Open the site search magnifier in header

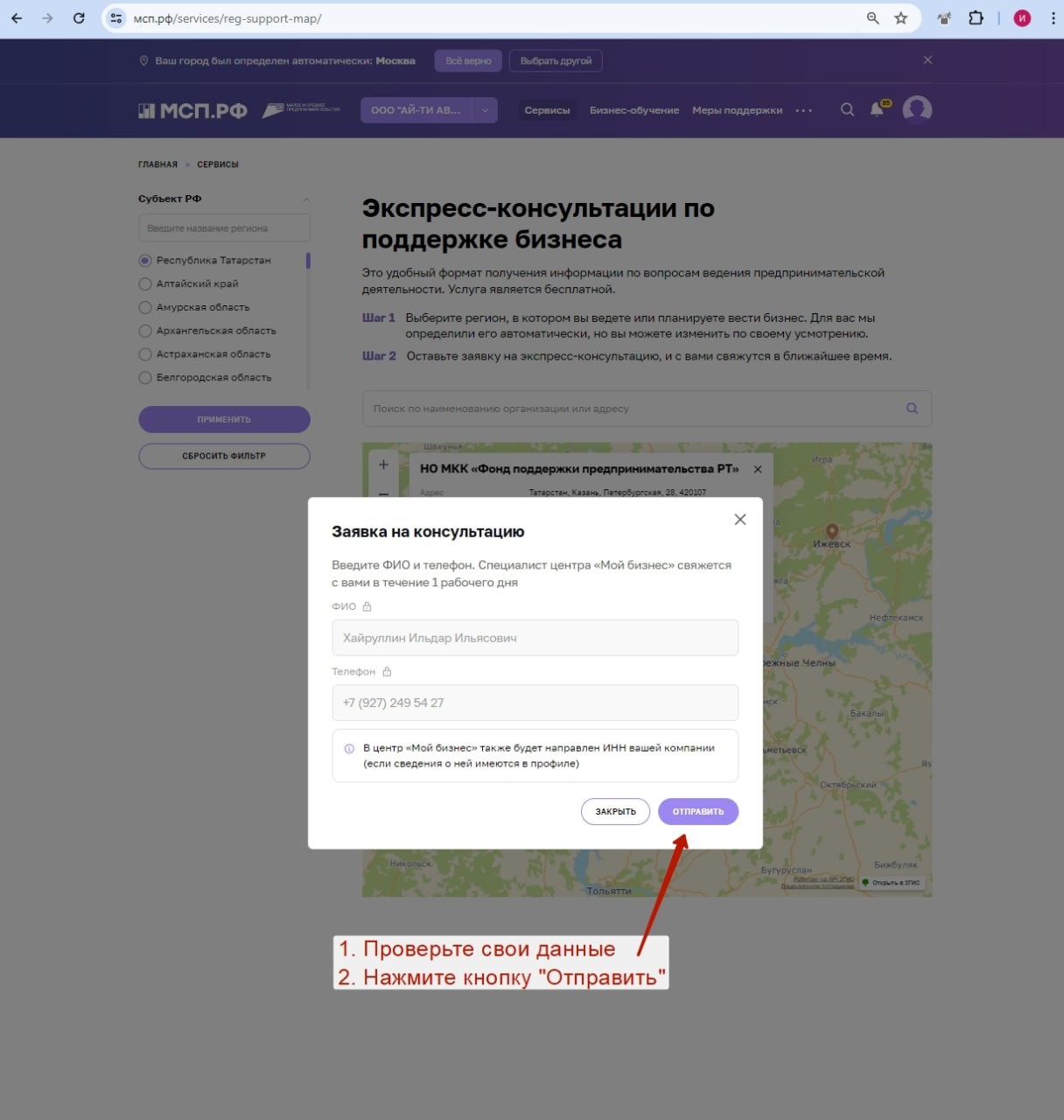[x=847, y=110]
